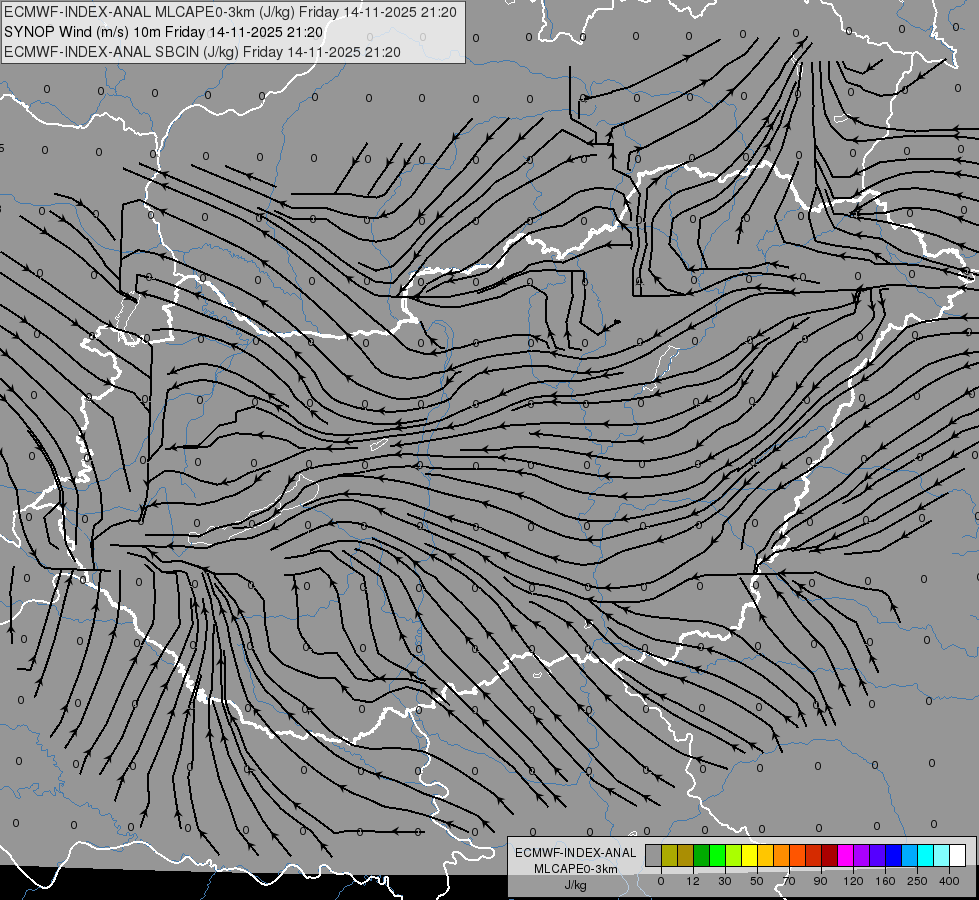Click the legend scale value '30'
Image resolution: width=979 pixels, height=900 pixels.
click(725, 881)
